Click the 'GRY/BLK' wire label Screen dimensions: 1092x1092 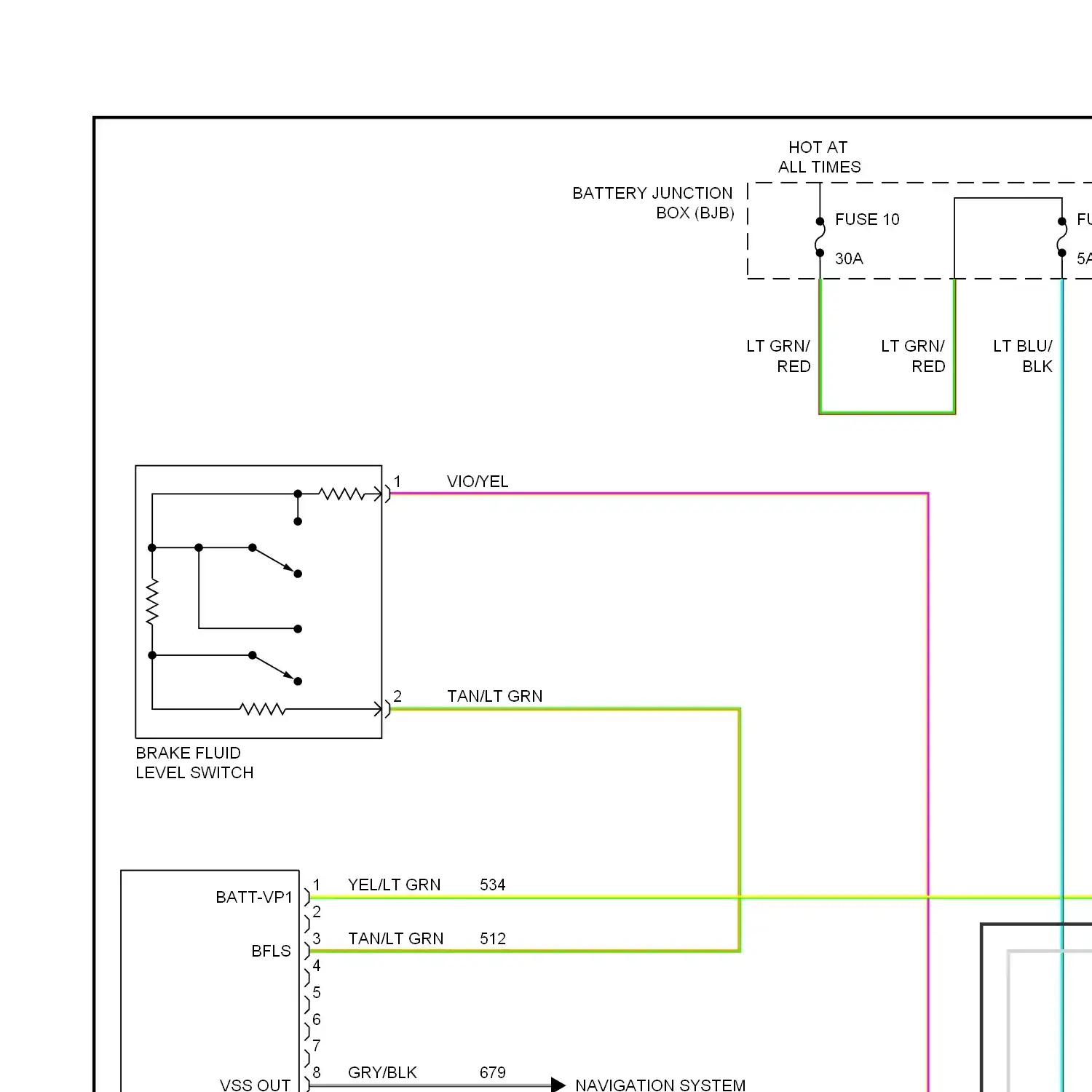[382, 1072]
